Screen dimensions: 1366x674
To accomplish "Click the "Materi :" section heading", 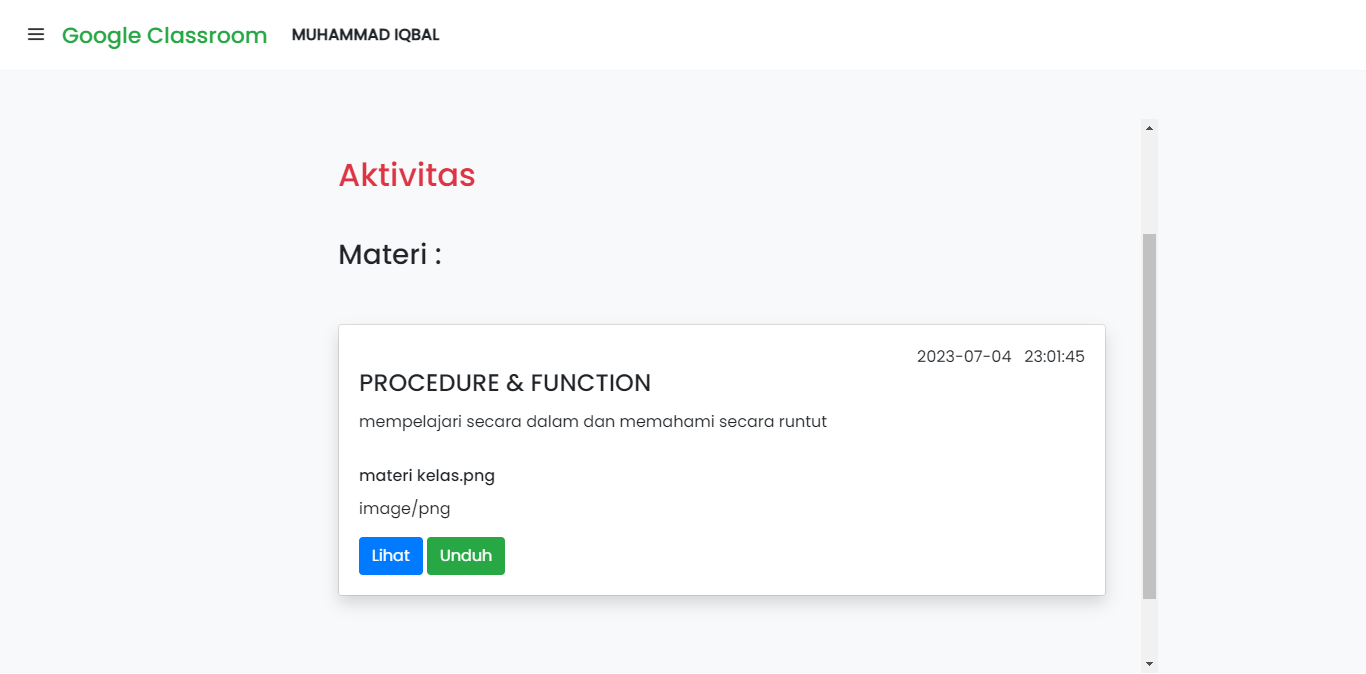I will tap(390, 255).
